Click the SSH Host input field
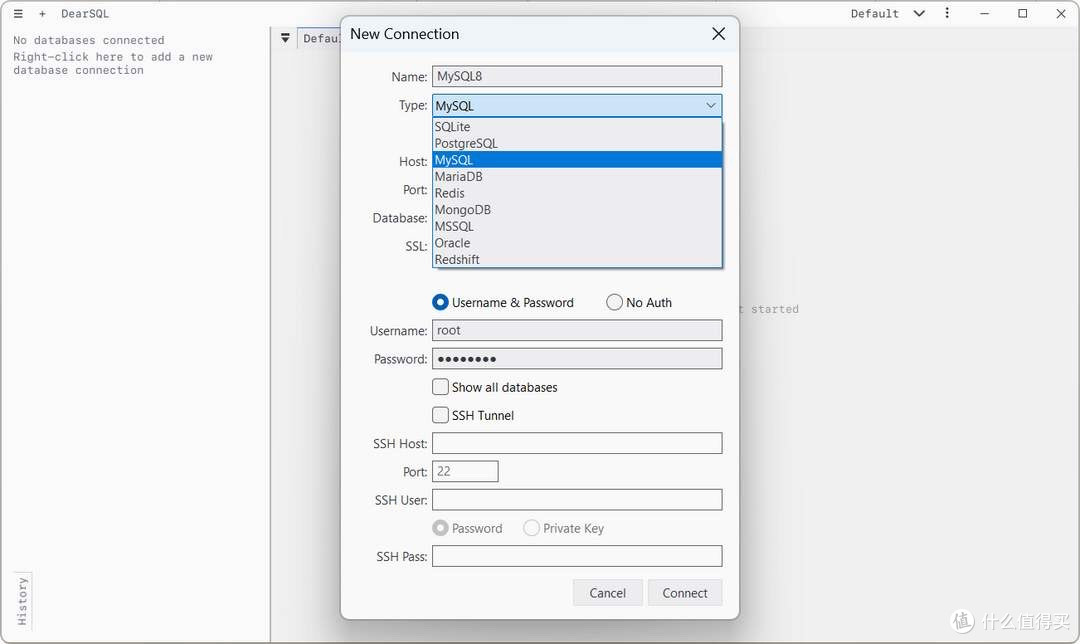Viewport: 1080px width, 644px height. [x=577, y=444]
